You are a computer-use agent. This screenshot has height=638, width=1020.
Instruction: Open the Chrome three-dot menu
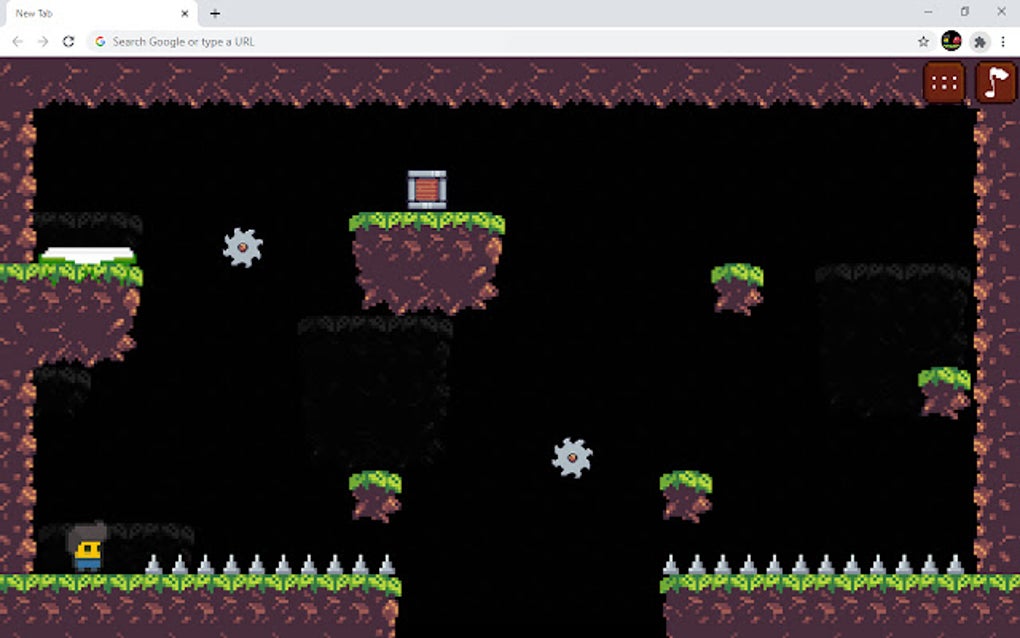pyautogui.click(x=1003, y=42)
